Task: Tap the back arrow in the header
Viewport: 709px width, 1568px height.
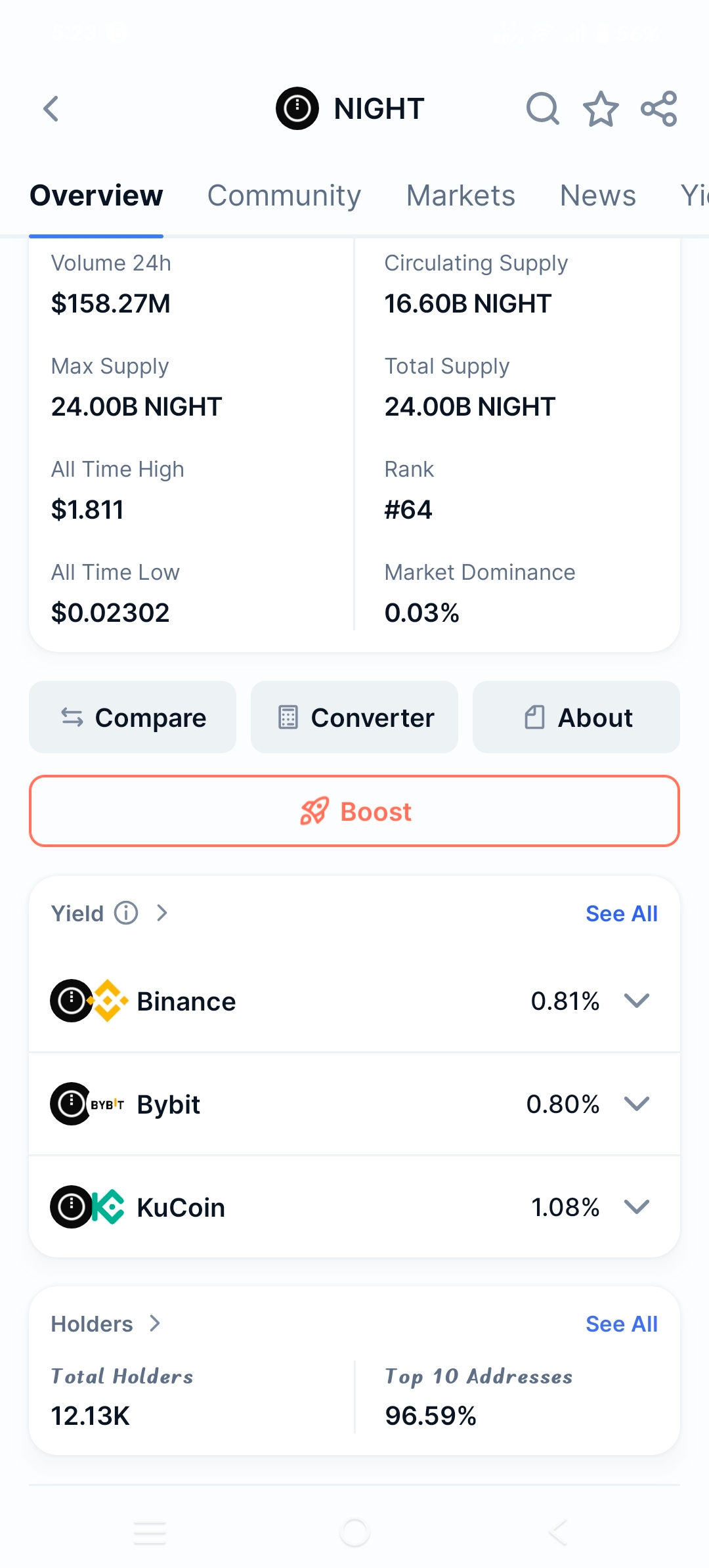Action: pos(51,109)
